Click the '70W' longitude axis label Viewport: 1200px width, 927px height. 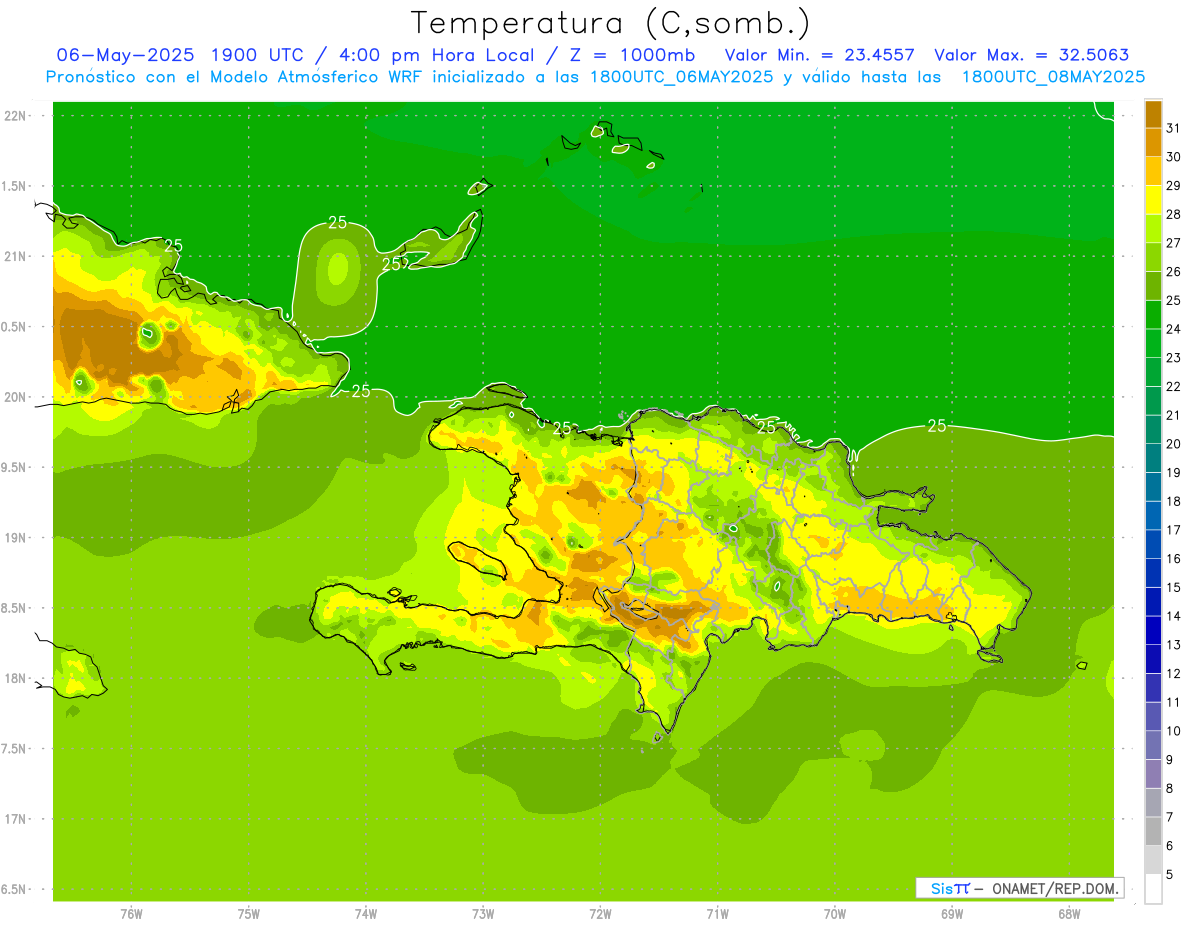pos(835,914)
